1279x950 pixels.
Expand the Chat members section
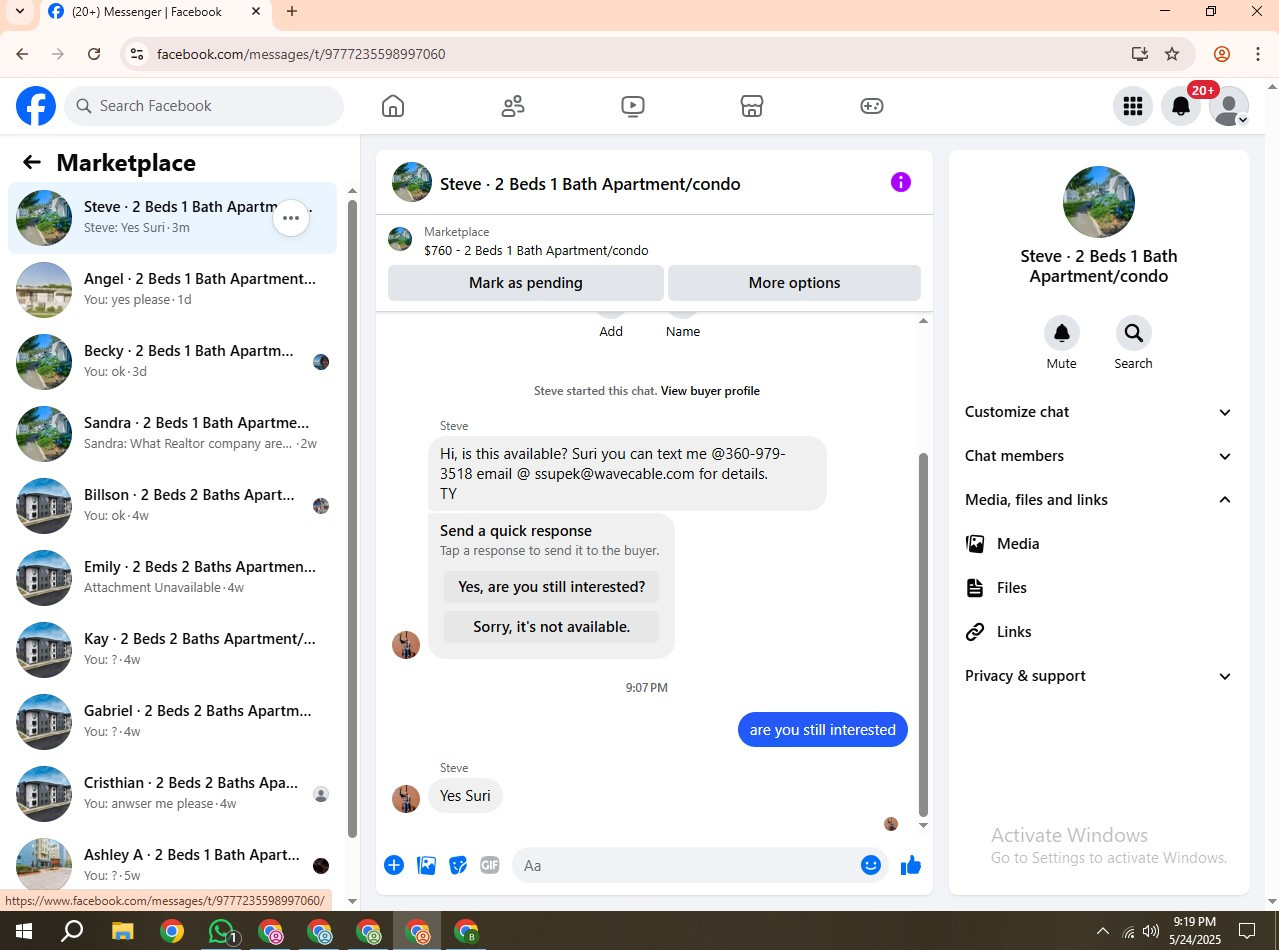coord(1098,456)
